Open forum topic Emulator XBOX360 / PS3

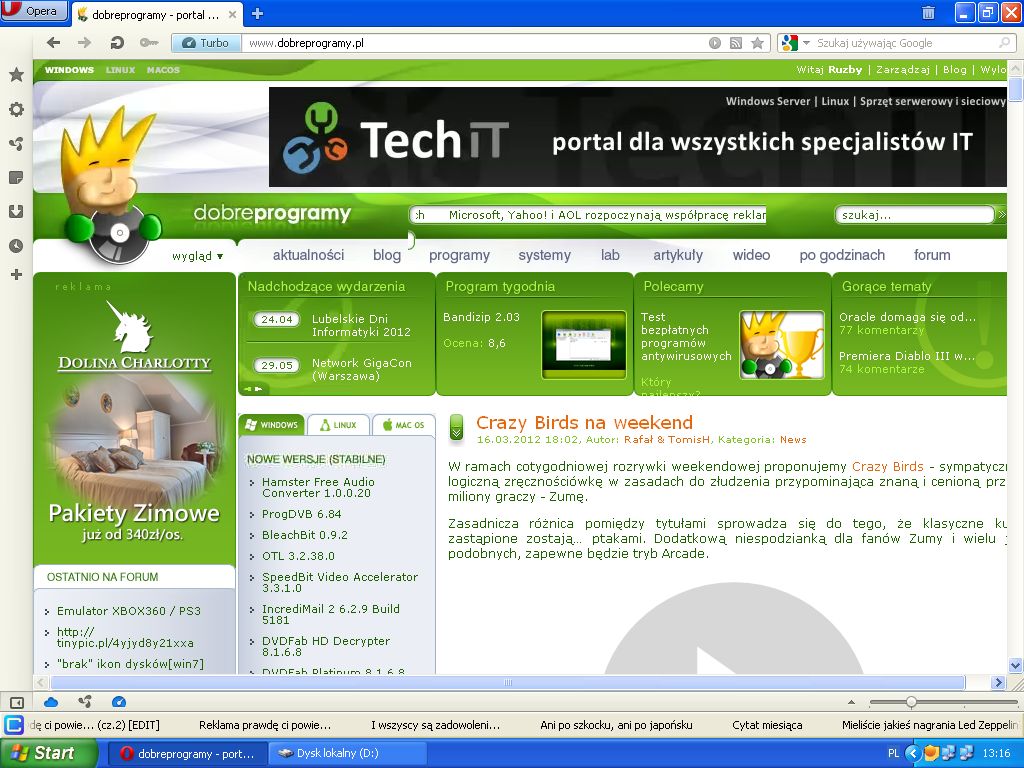[129, 611]
